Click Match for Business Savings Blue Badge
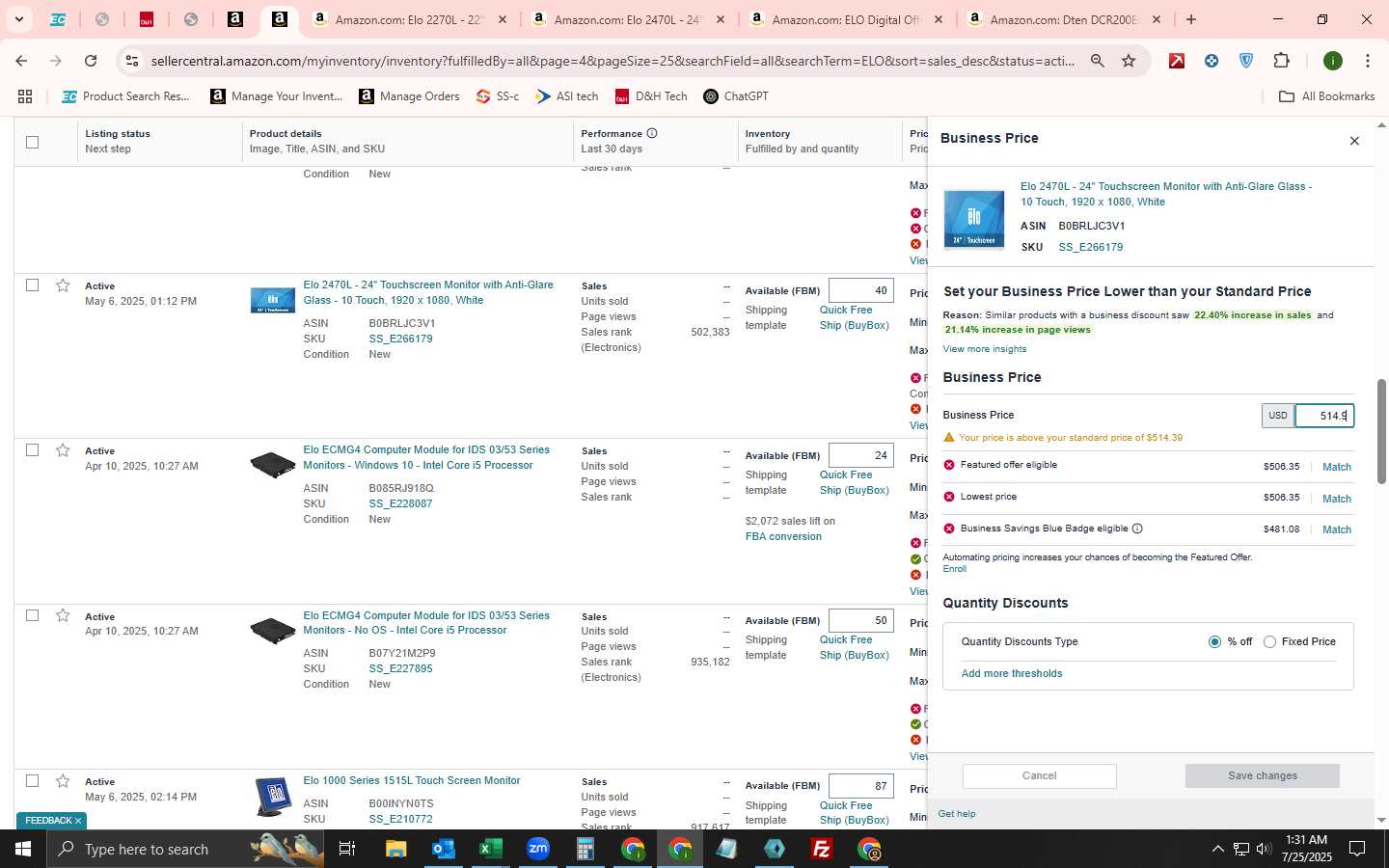 1336,529
